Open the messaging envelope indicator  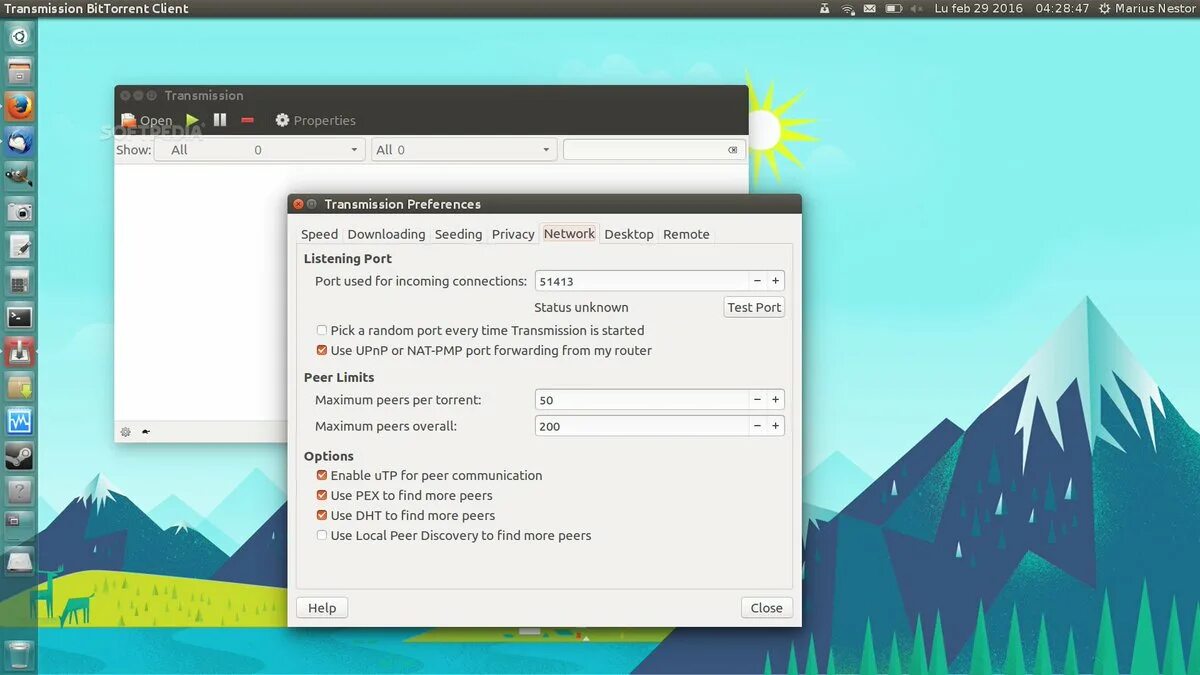pos(870,8)
